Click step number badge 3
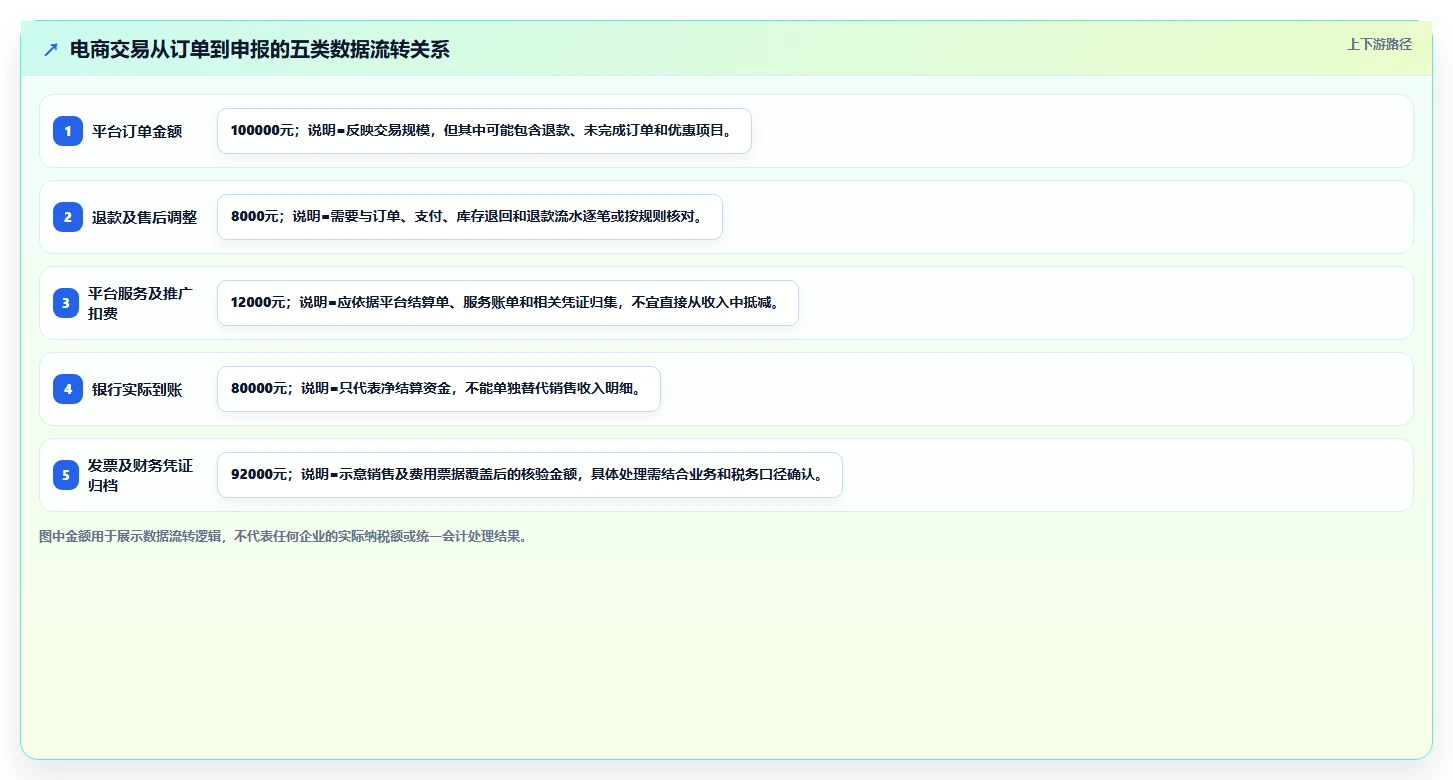 click(x=66, y=303)
